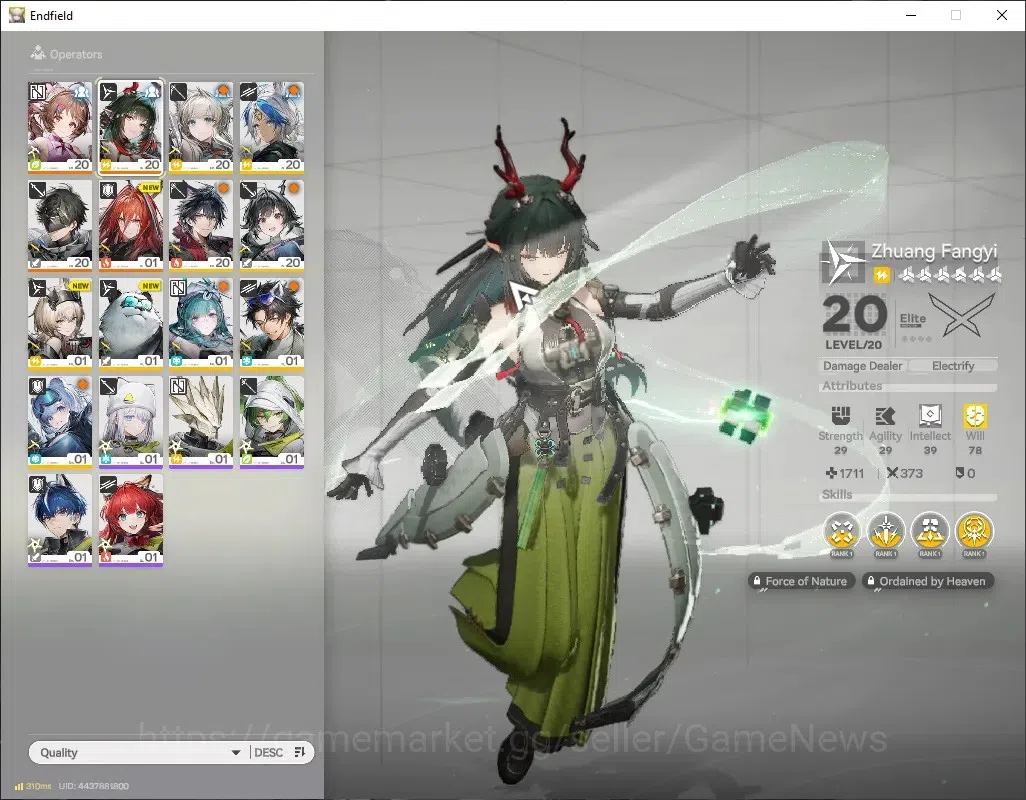
Task: Select the red-haired fox-eared girl operator card
Action: (130, 520)
